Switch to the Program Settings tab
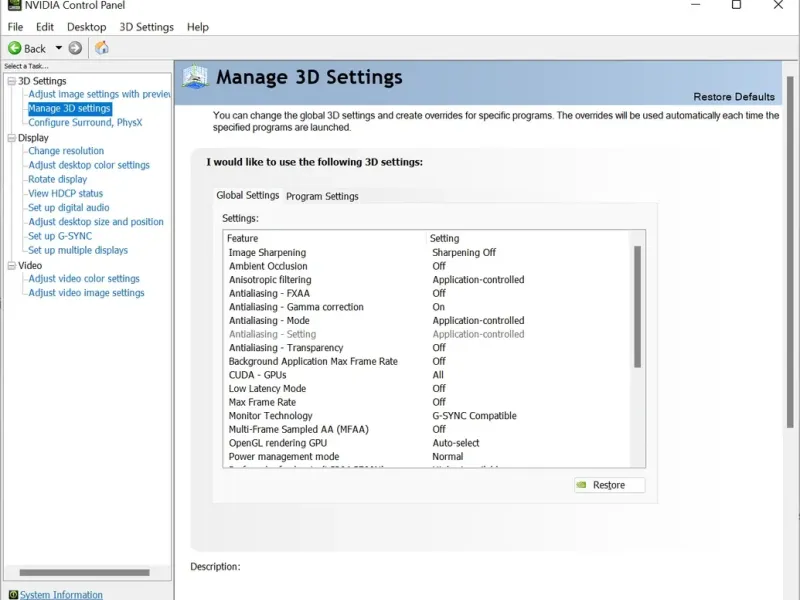This screenshot has width=800, height=600. [x=322, y=196]
